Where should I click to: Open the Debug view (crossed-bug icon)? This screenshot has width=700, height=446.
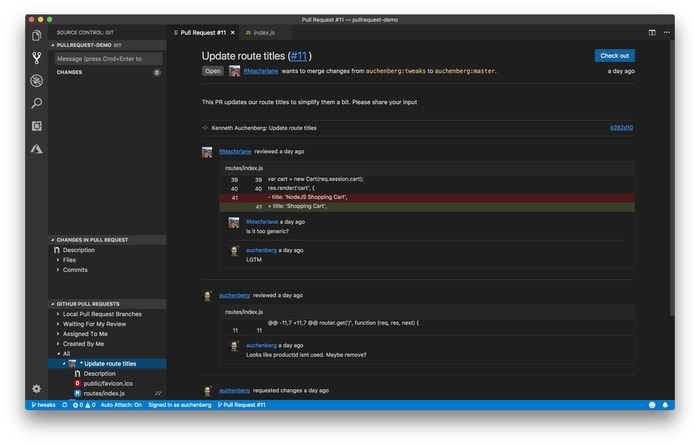[x=37, y=80]
